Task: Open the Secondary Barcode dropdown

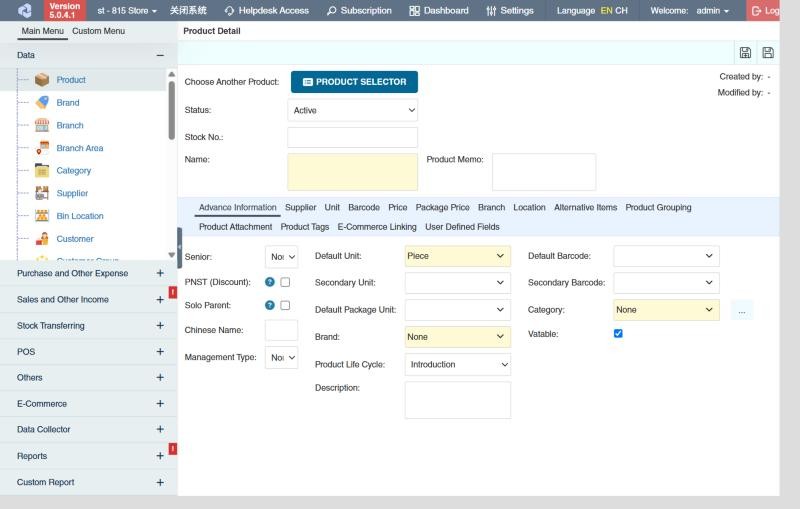Action: click(x=666, y=283)
